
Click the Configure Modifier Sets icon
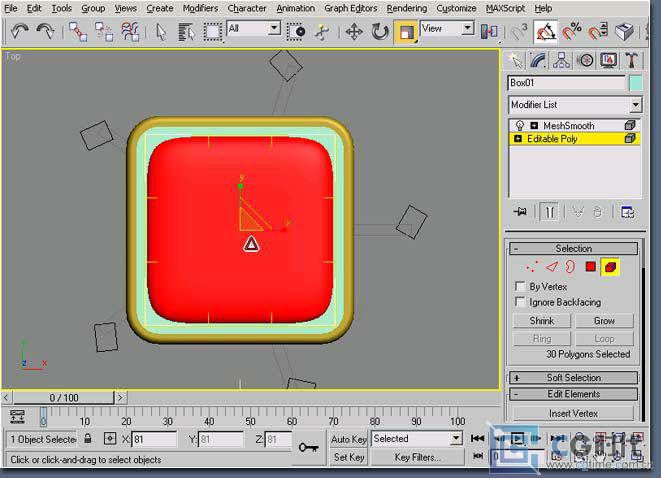tap(627, 212)
